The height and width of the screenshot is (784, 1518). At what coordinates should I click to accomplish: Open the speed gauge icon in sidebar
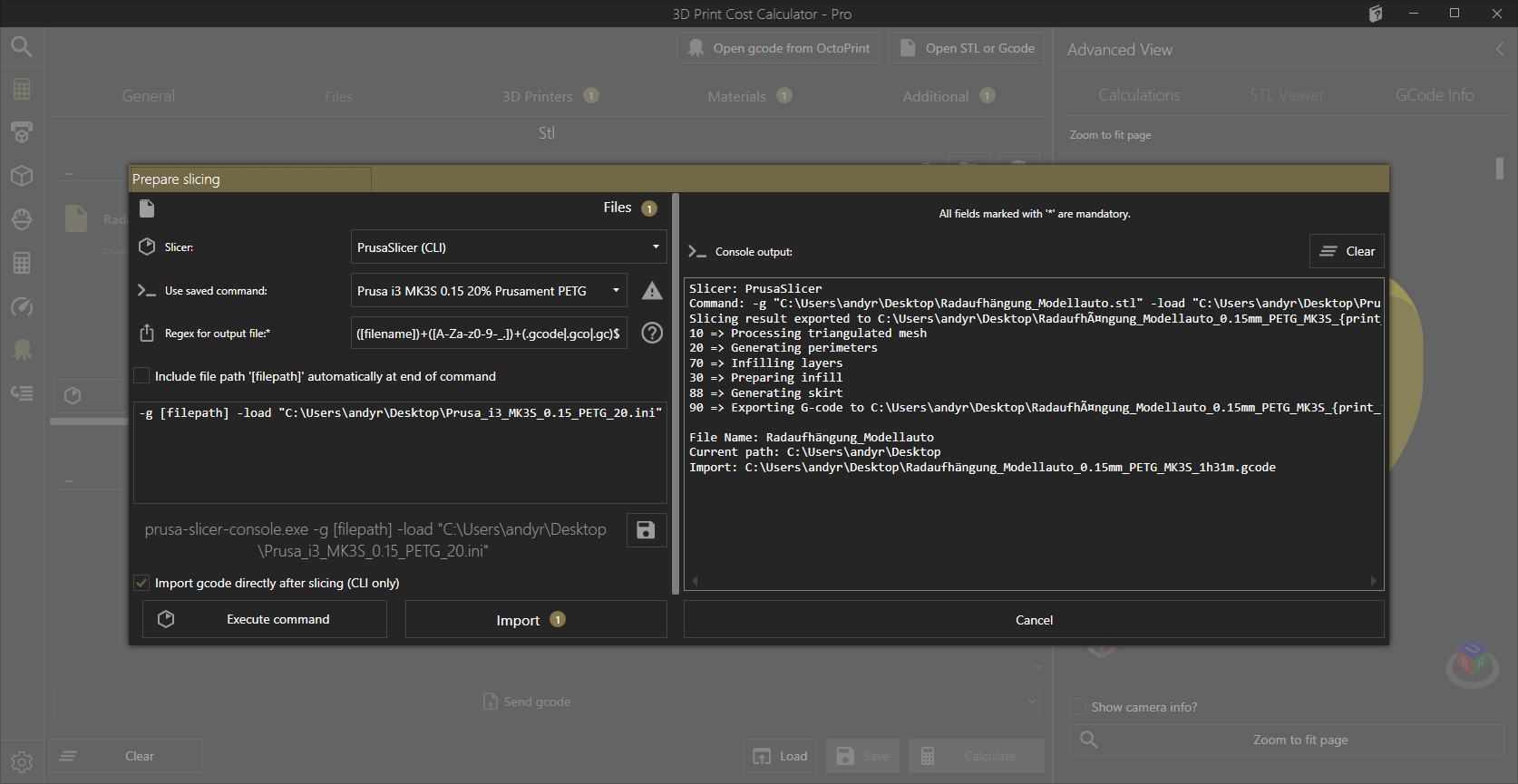coord(22,306)
